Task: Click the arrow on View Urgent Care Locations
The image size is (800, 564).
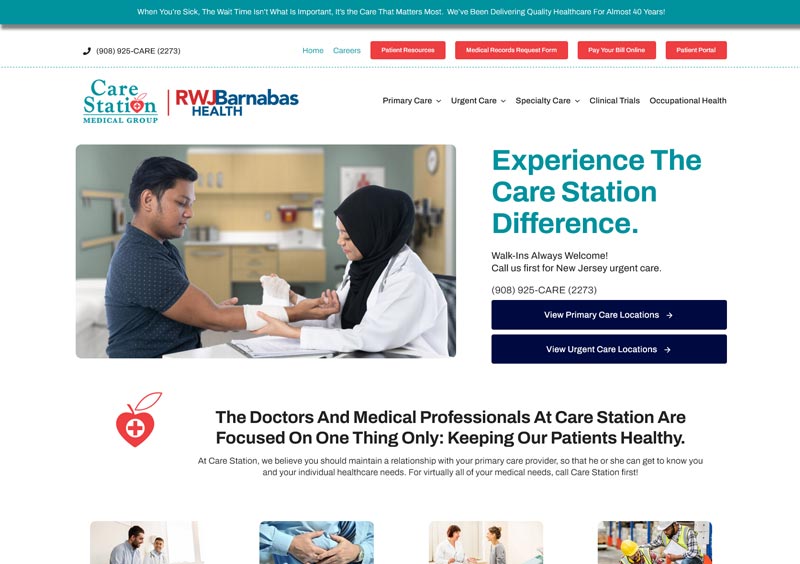Action: coord(667,350)
